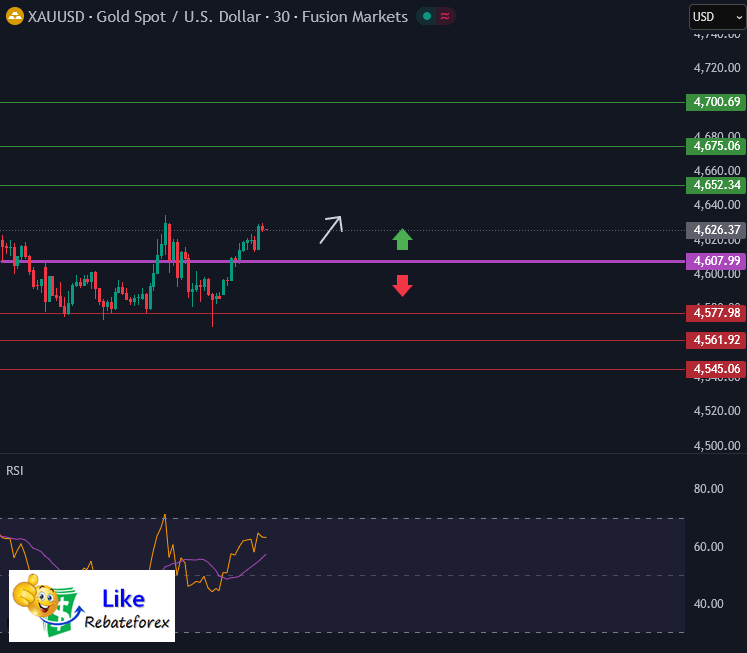The height and width of the screenshot is (653, 747).
Task: Click the 80.00 RSI scale value
Action: (x=708, y=489)
